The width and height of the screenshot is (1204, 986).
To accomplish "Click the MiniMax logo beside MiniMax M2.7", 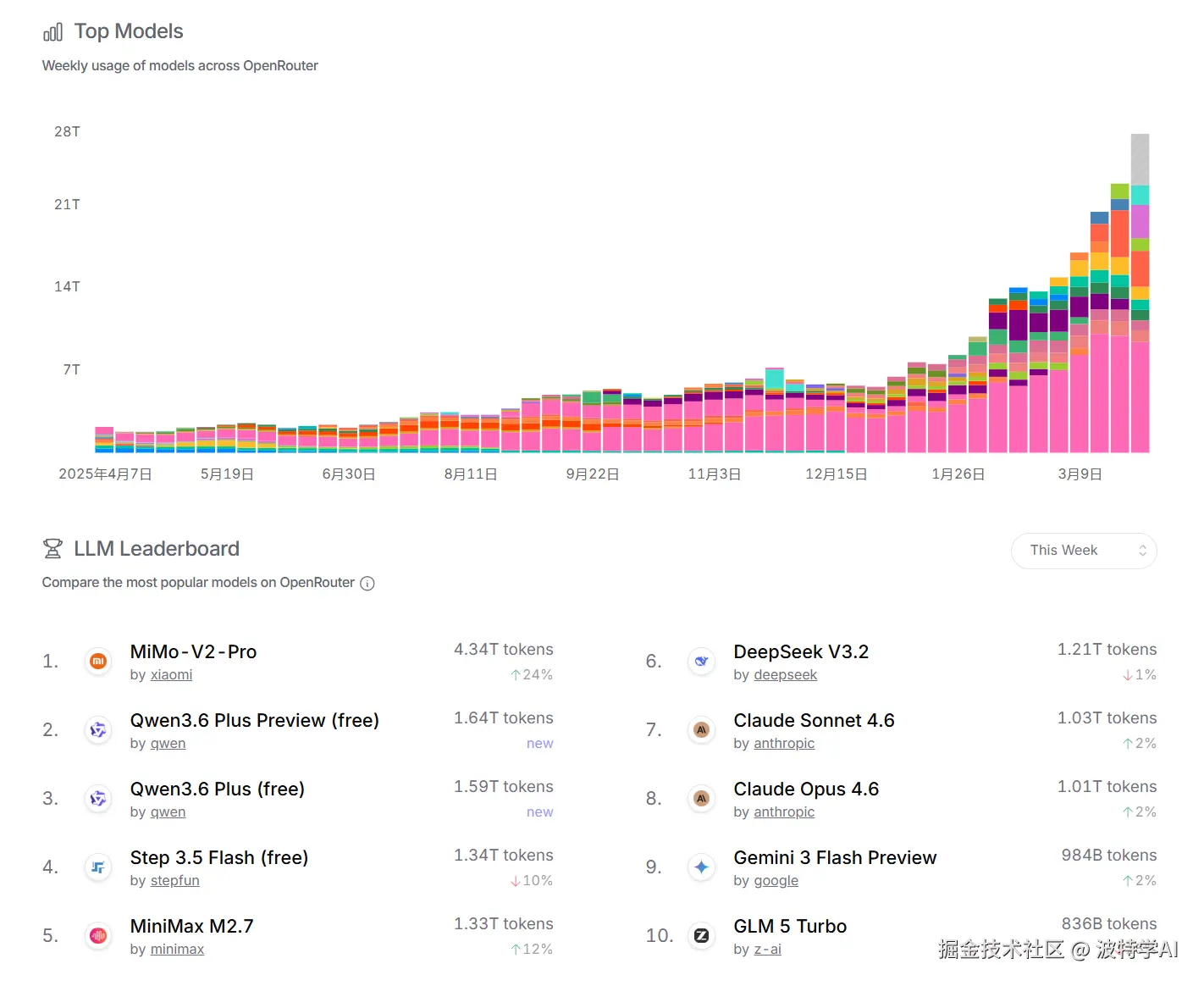I will (98, 935).
